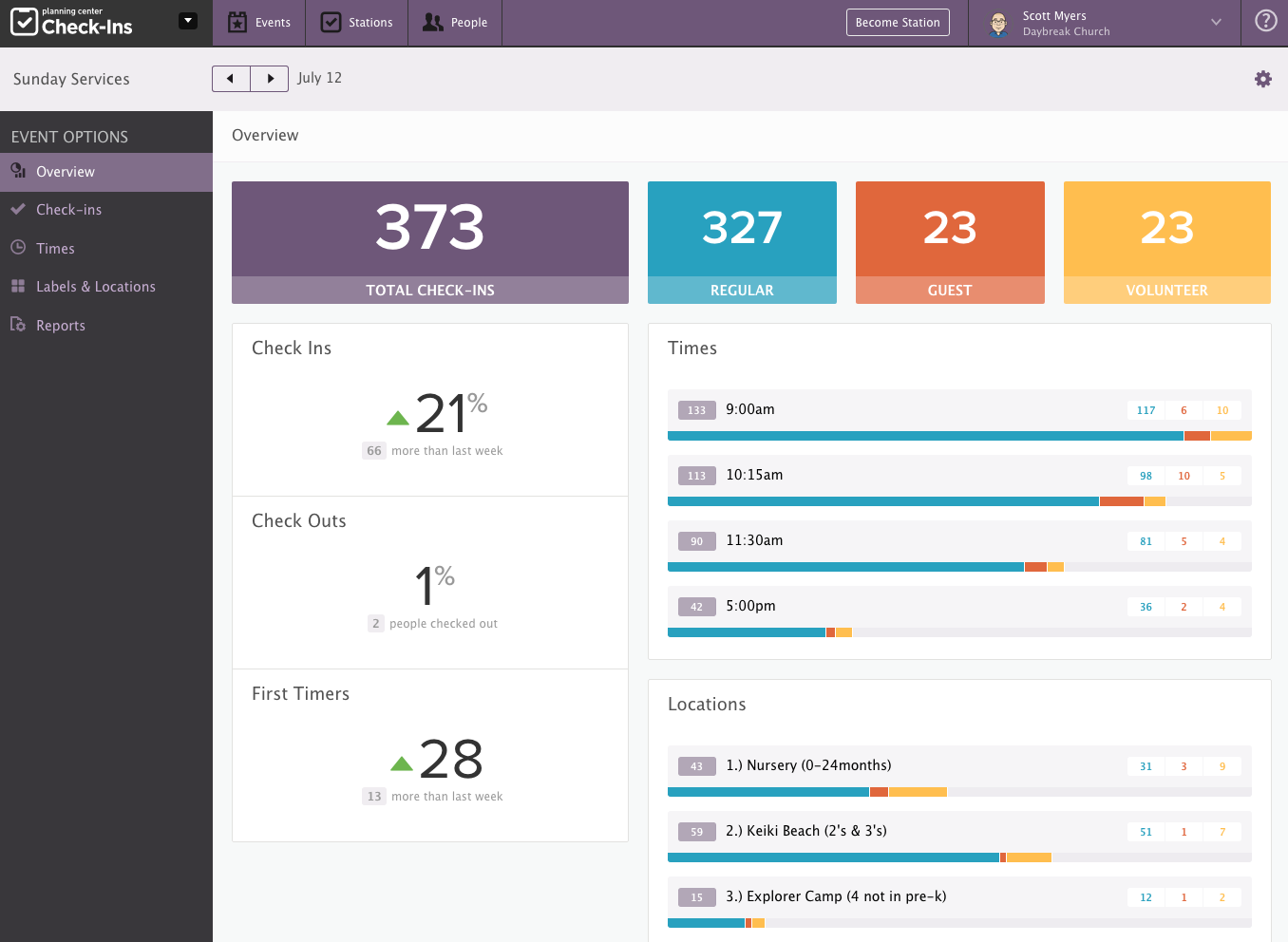Click the Overview chart icon in sidebar
This screenshot has height=942, width=1288.
[x=18, y=171]
